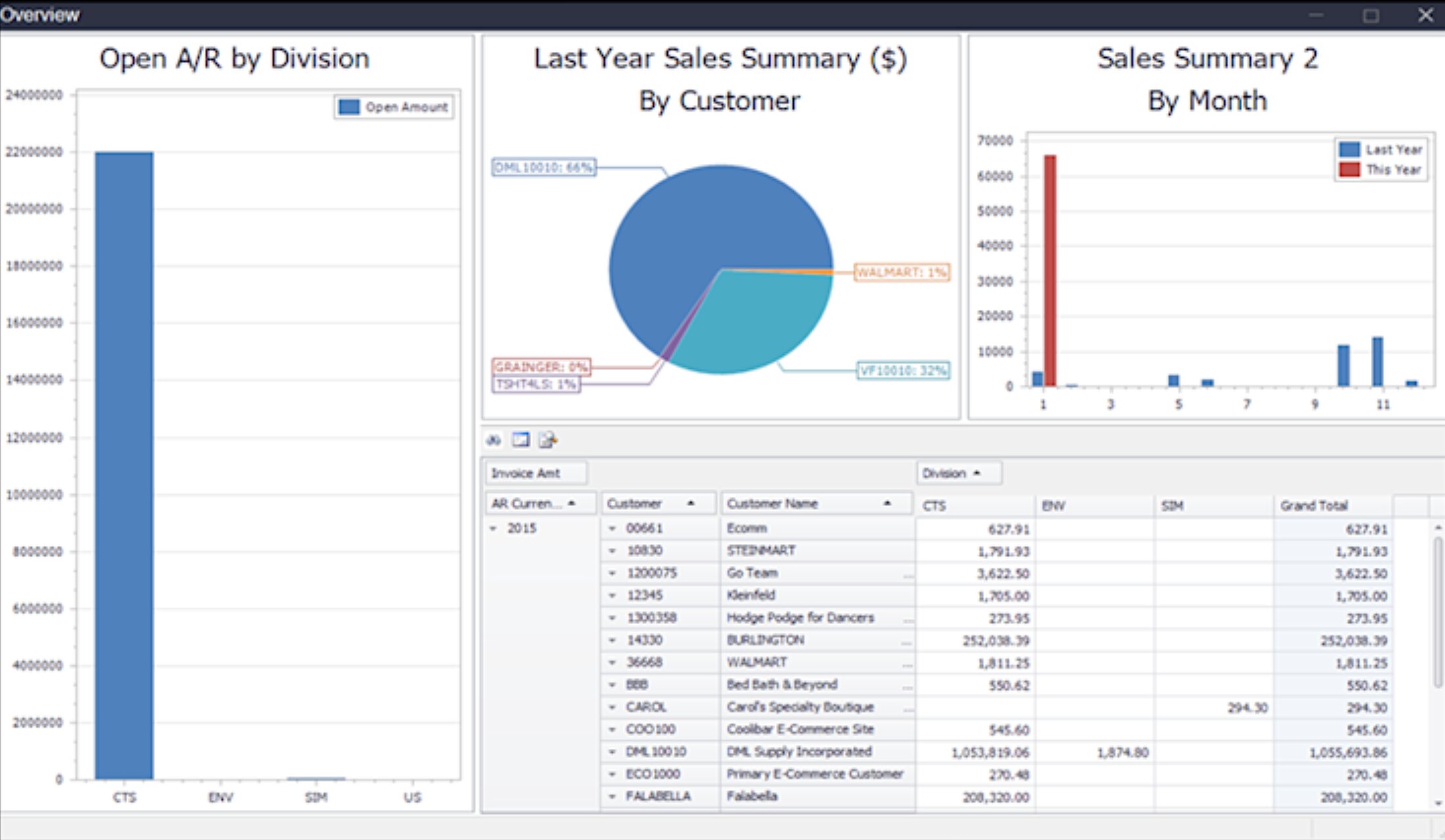Screen dimensions: 1445x840
Task: Click the export document toolbar icon
Action: (x=548, y=440)
